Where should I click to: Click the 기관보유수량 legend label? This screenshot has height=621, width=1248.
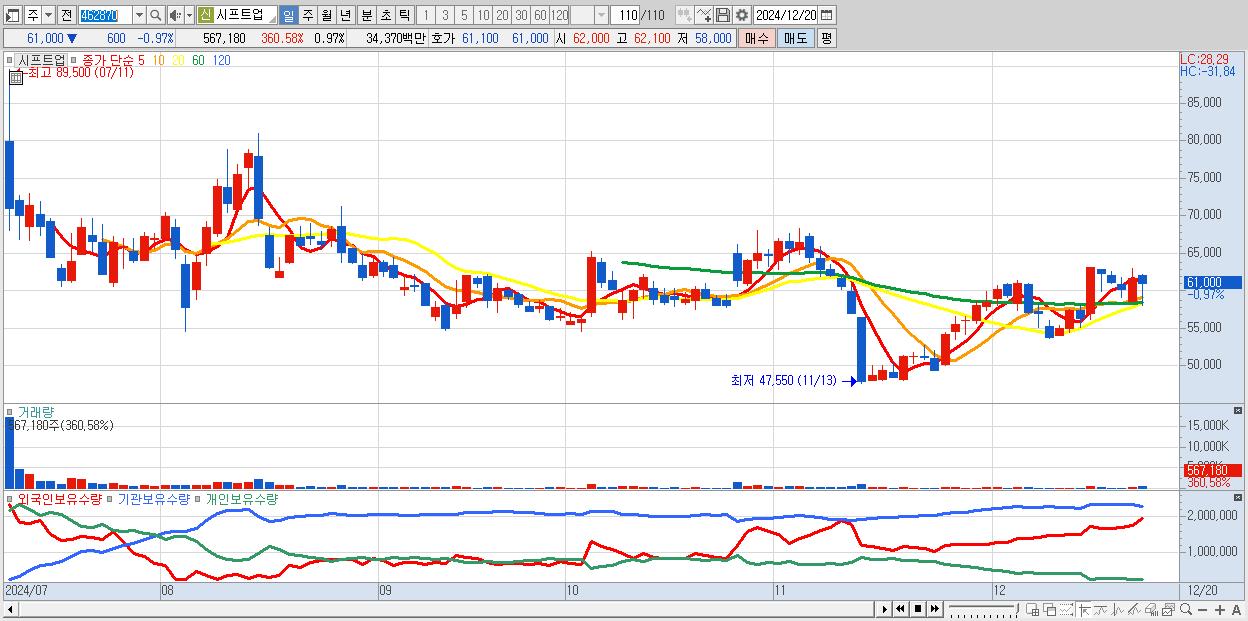(x=153, y=498)
